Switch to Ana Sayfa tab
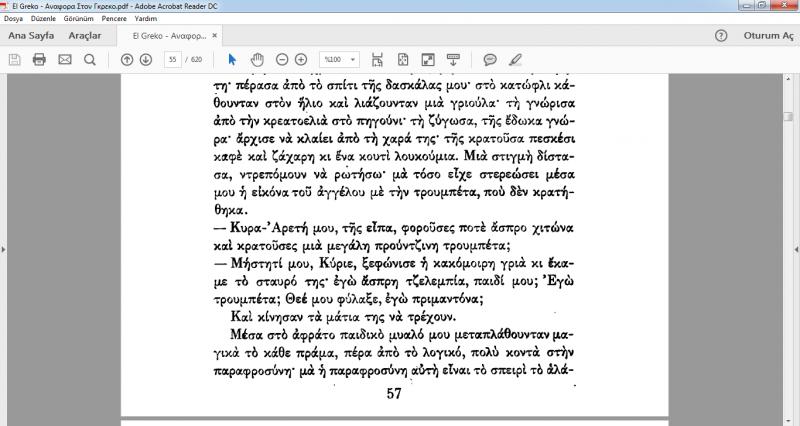The width and height of the screenshot is (800, 426). pos(31,36)
